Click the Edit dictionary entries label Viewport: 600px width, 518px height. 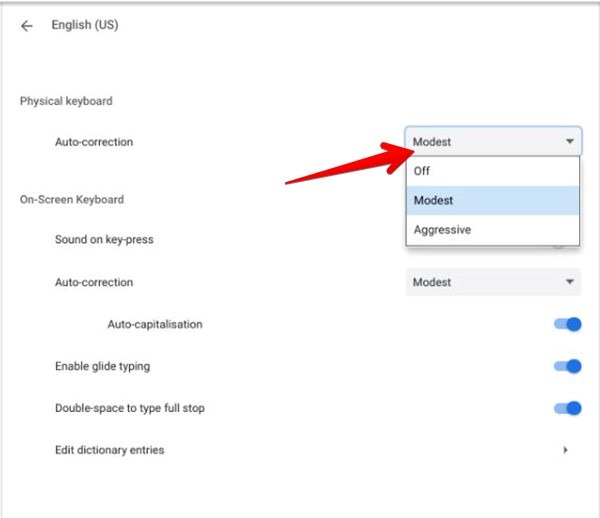point(110,450)
